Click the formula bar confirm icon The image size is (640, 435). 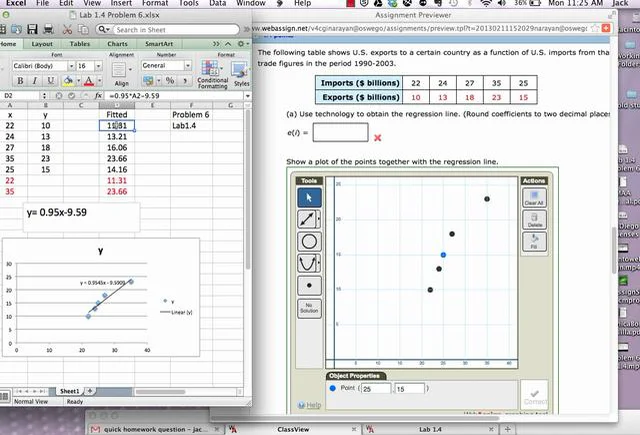(71, 95)
